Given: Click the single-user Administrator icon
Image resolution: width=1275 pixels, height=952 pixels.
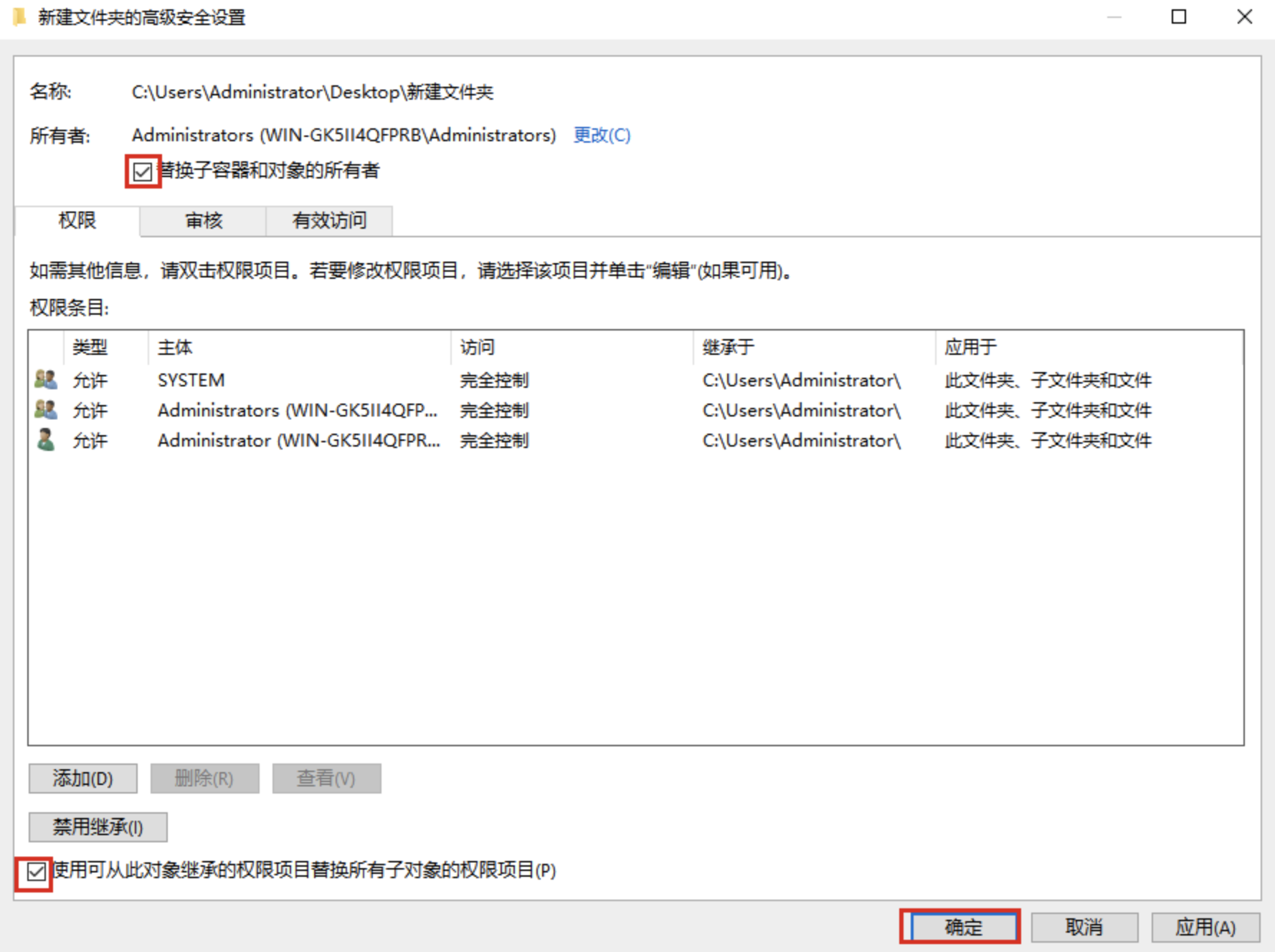Looking at the screenshot, I should coord(45,439).
